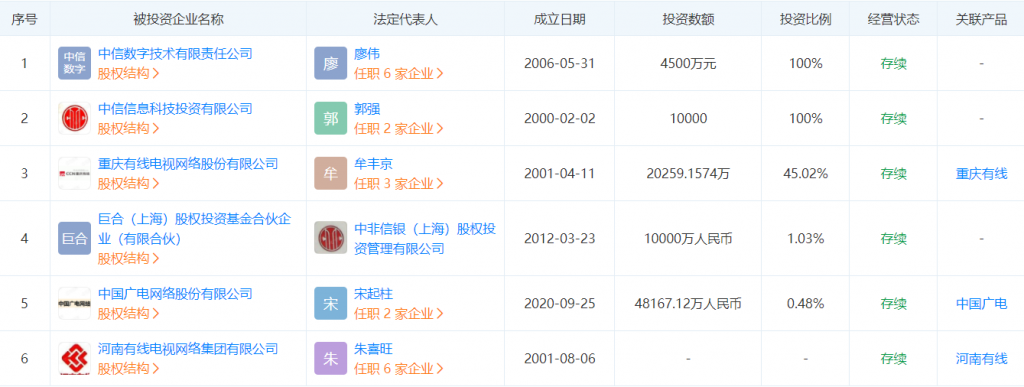Select the 45.02% ratio cell
The height and width of the screenshot is (387, 1024).
(805, 174)
